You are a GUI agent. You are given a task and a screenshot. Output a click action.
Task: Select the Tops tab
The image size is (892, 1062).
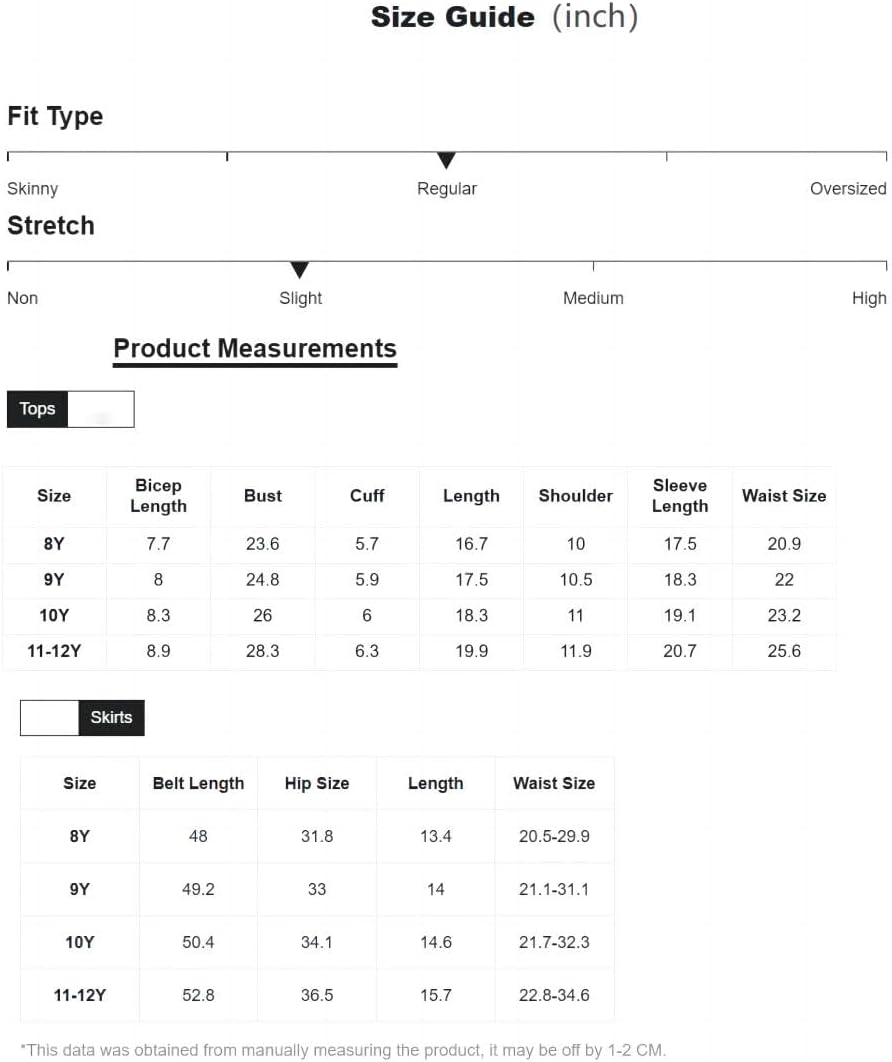37,409
